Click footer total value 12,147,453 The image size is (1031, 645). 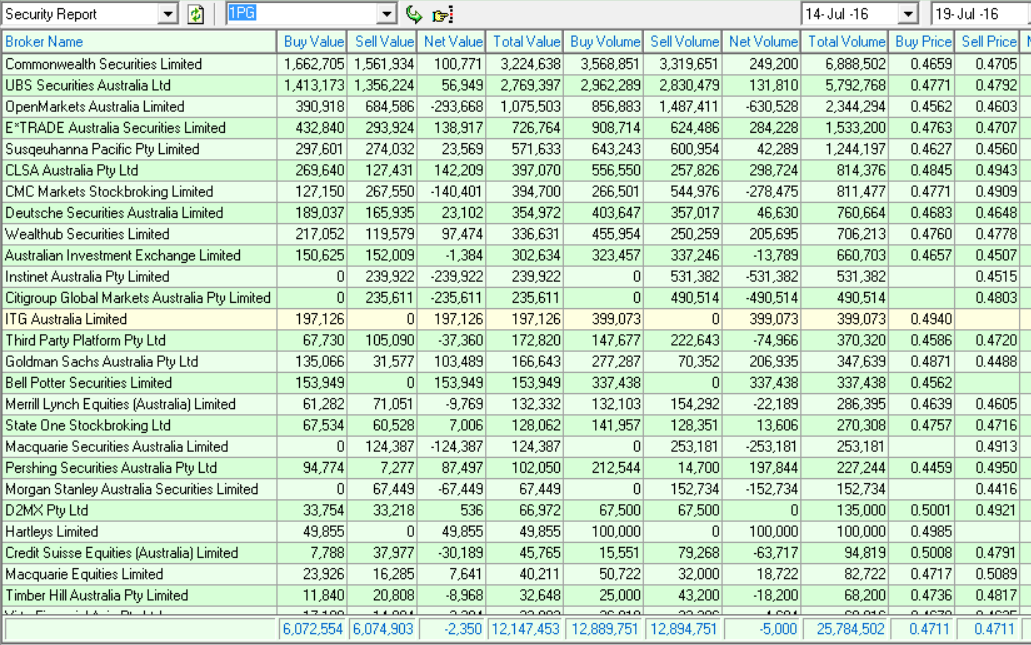coord(525,629)
